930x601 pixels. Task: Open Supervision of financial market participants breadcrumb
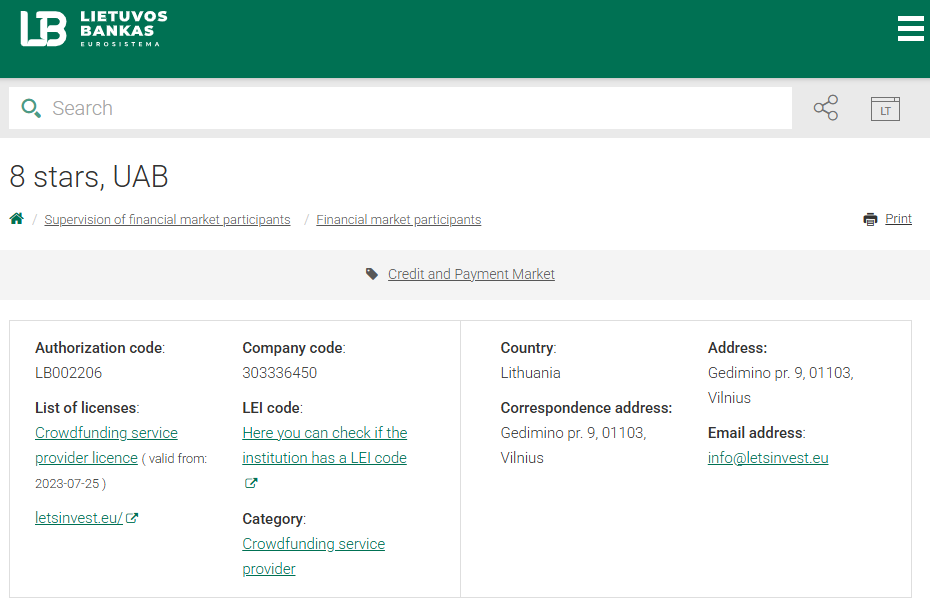point(167,220)
